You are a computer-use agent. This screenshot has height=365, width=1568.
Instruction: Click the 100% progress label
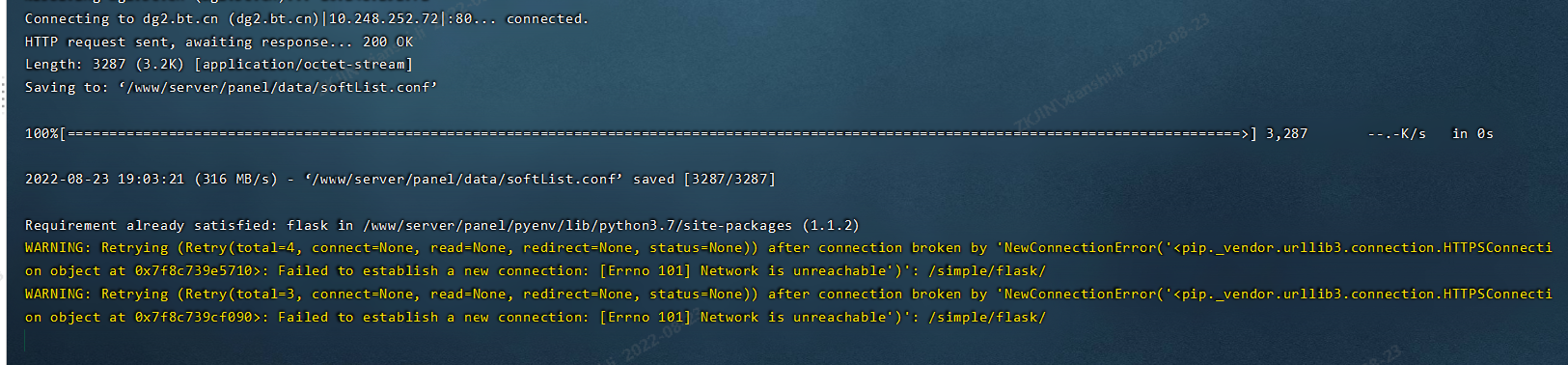pos(41,134)
